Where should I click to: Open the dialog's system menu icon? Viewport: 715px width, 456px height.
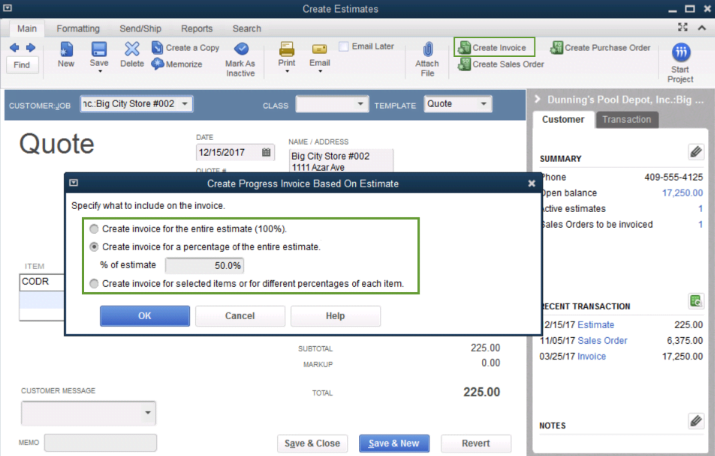click(73, 183)
